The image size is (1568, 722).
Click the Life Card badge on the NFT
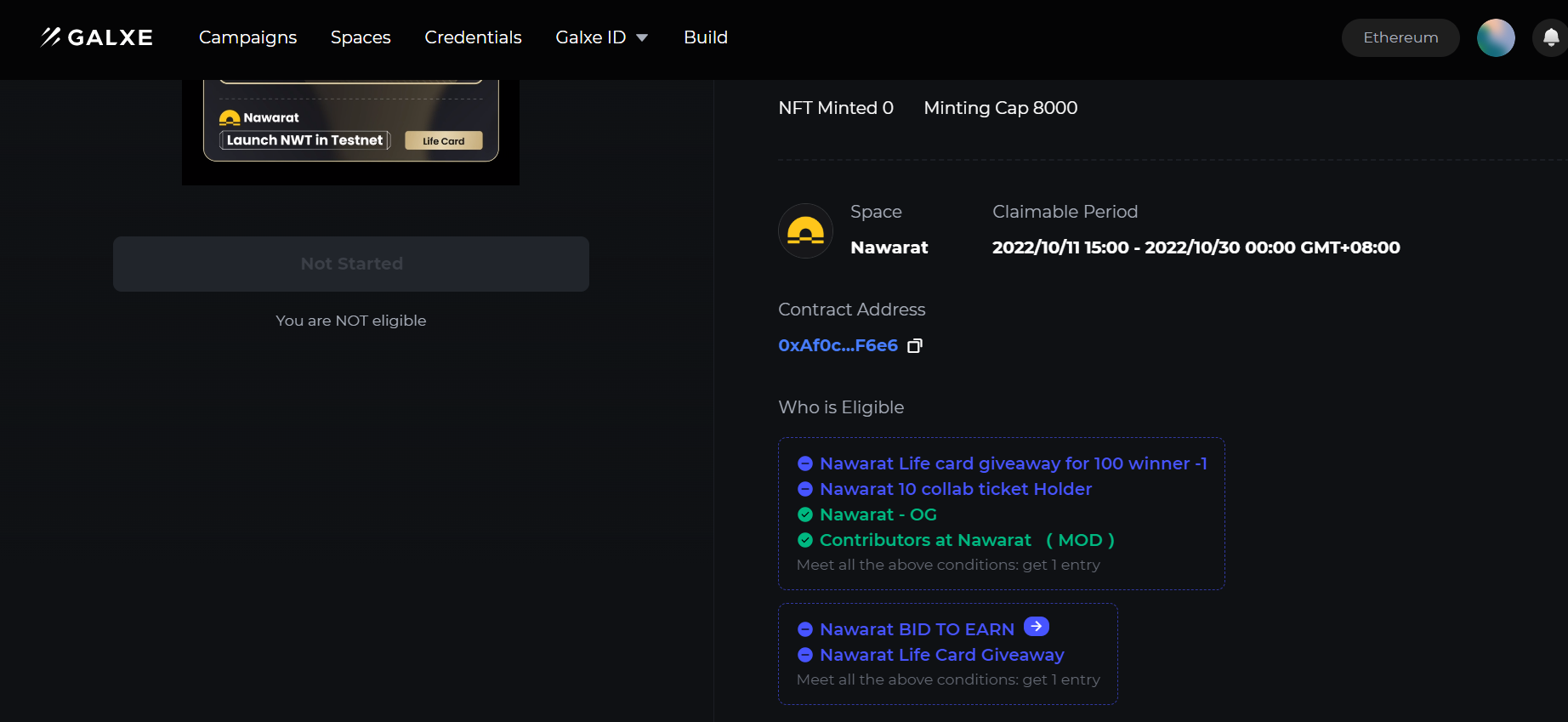click(444, 141)
